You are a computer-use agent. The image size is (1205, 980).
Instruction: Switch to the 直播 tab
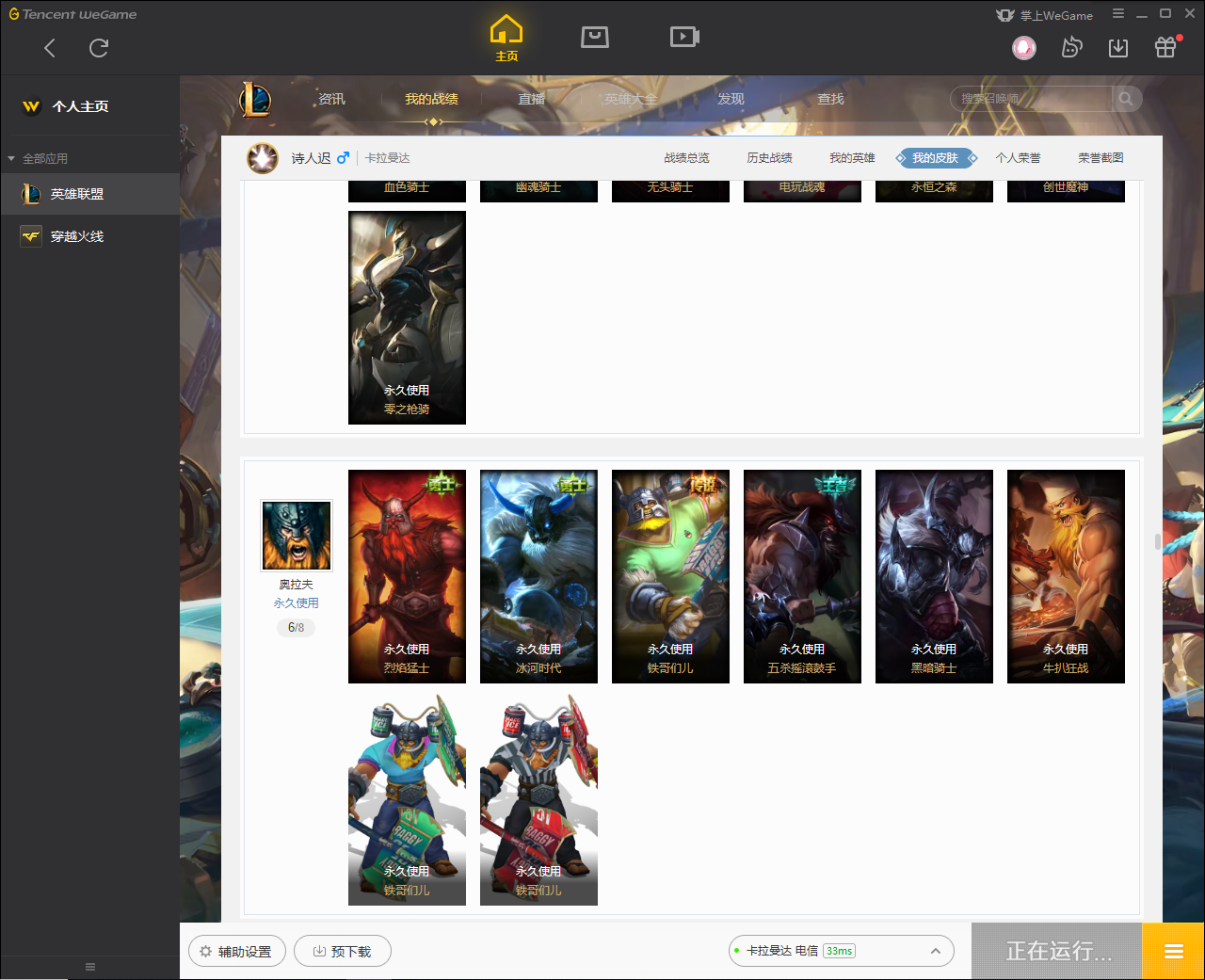tap(531, 99)
